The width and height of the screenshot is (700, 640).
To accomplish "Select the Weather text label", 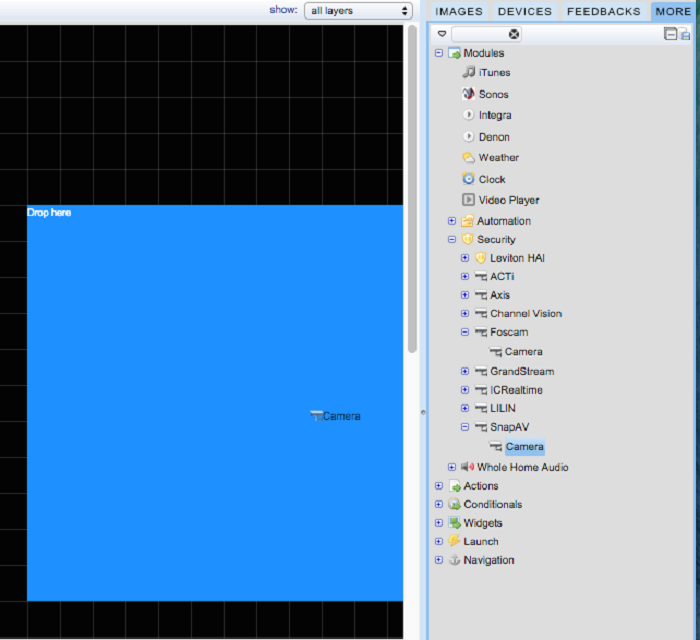I will click(499, 158).
